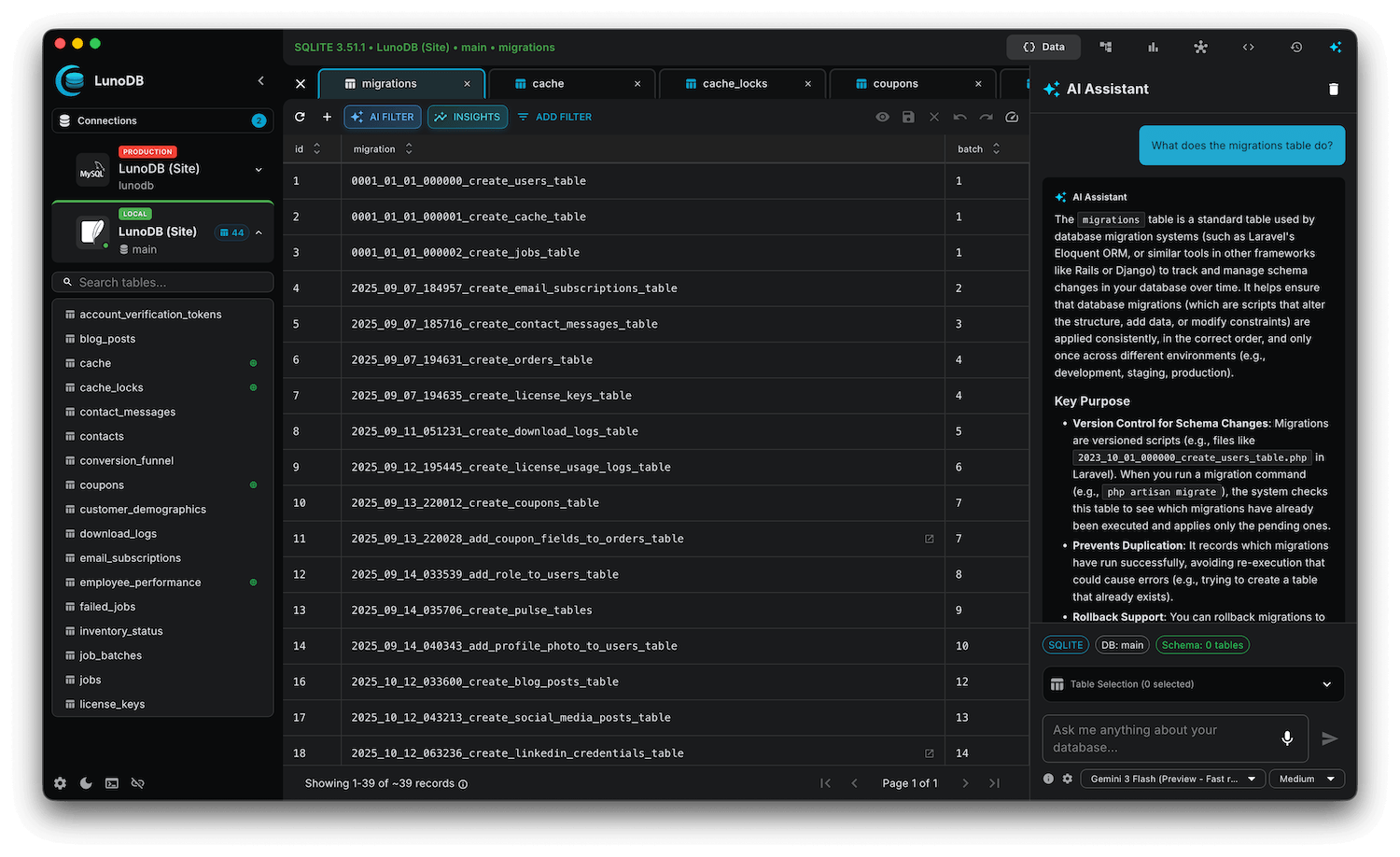Discard changes with the X toolbar icon
1400x857 pixels.
pyautogui.click(x=934, y=117)
